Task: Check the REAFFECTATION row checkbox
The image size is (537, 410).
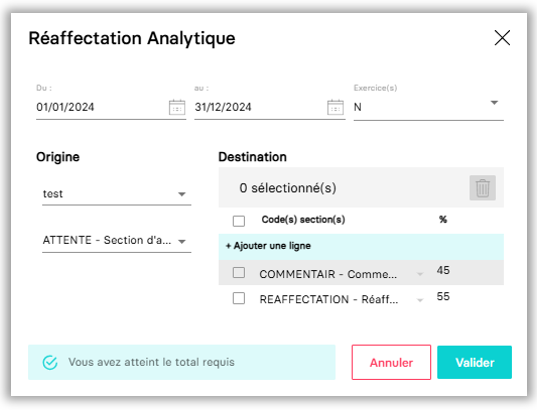Action: pyautogui.click(x=239, y=298)
